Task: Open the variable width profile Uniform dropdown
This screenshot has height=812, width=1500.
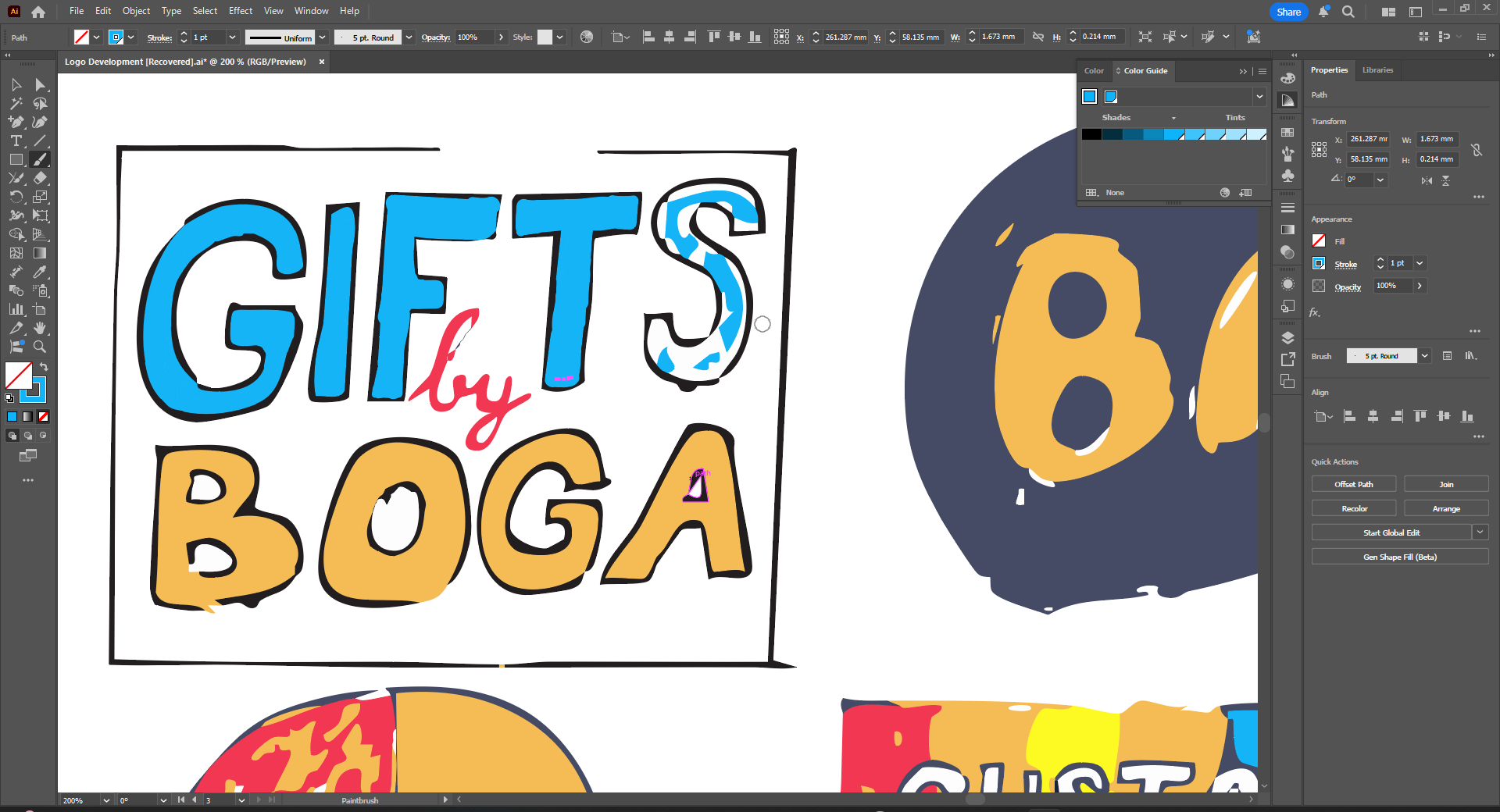Action: [322, 37]
